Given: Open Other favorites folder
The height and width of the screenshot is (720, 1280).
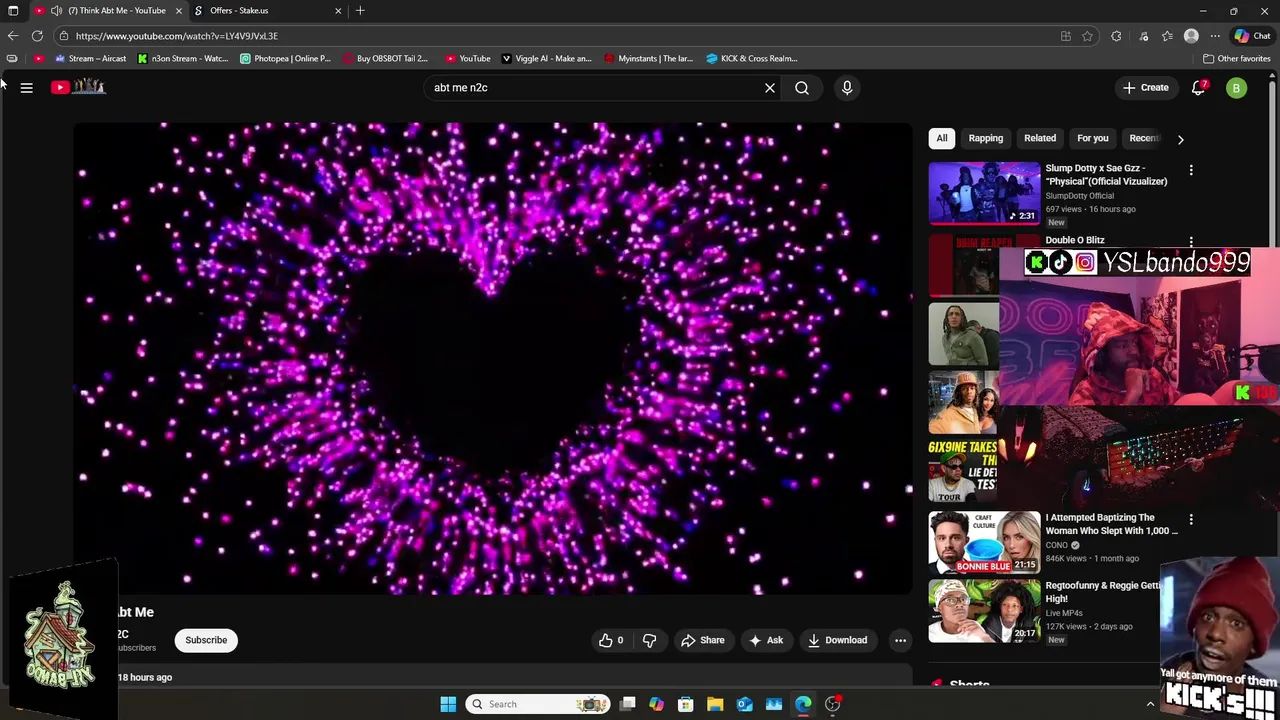Looking at the screenshot, I should point(1236,58).
